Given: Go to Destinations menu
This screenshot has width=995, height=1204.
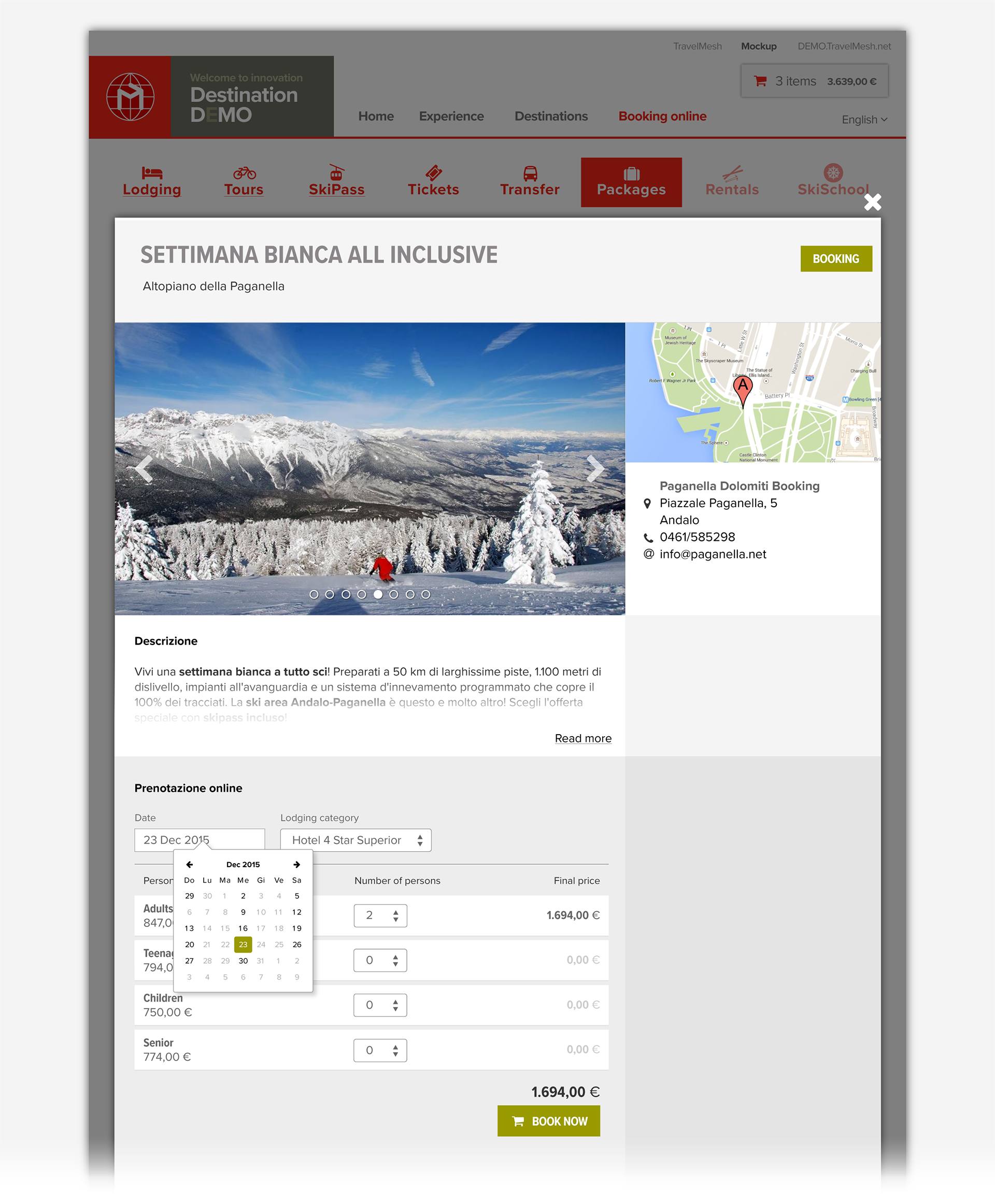Looking at the screenshot, I should pos(551,116).
